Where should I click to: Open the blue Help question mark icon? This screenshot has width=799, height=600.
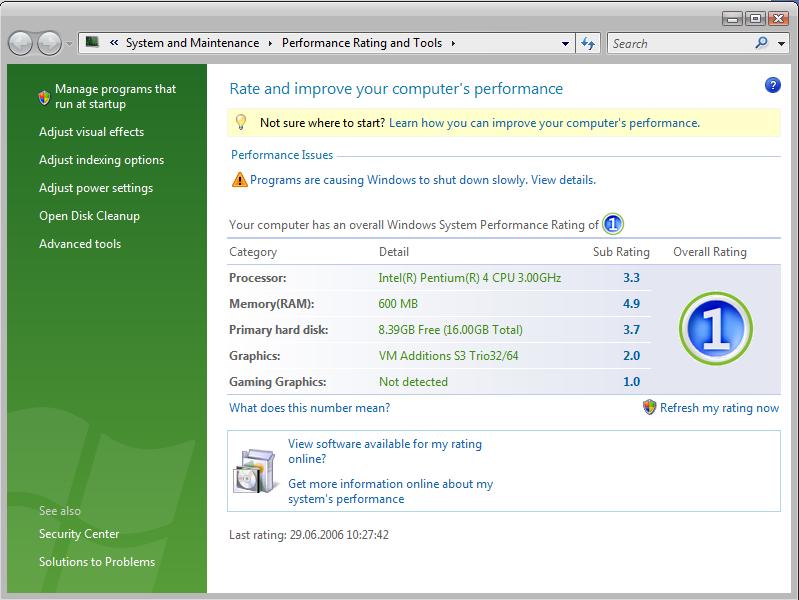point(773,85)
